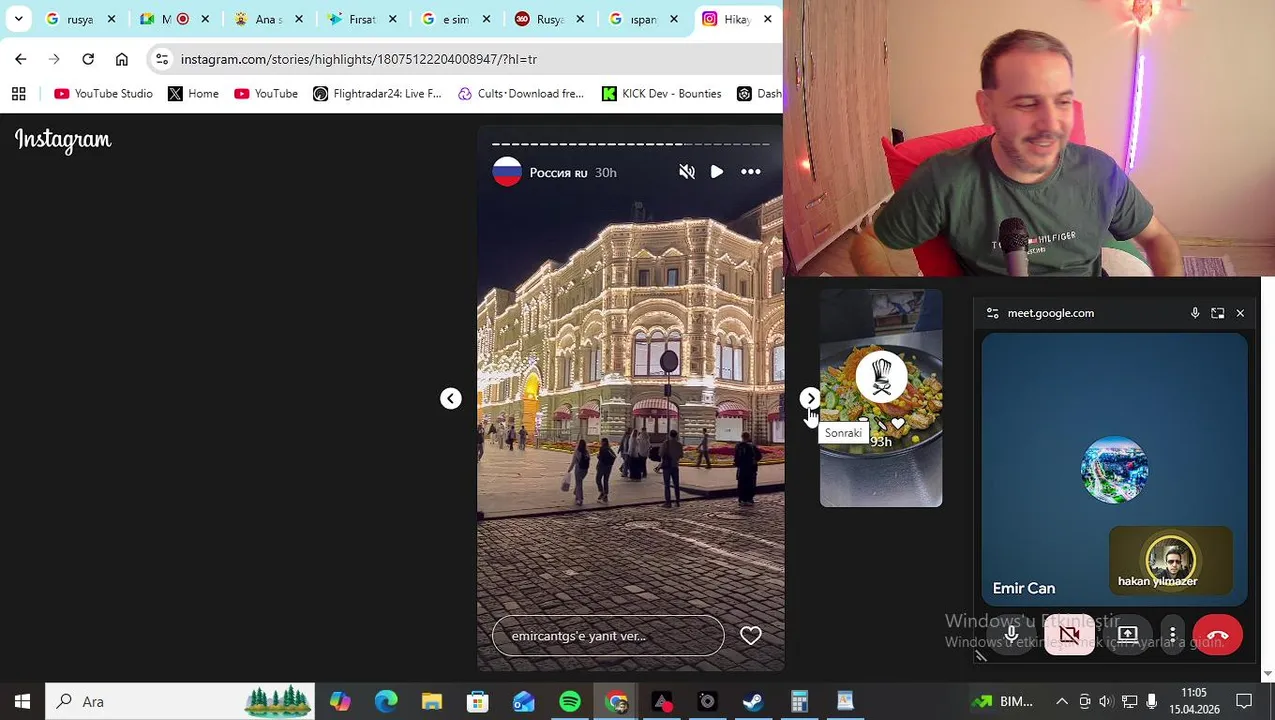The image size is (1275, 720).
Task: Return to tab from Meet picture-in-picture
Action: (1217, 313)
